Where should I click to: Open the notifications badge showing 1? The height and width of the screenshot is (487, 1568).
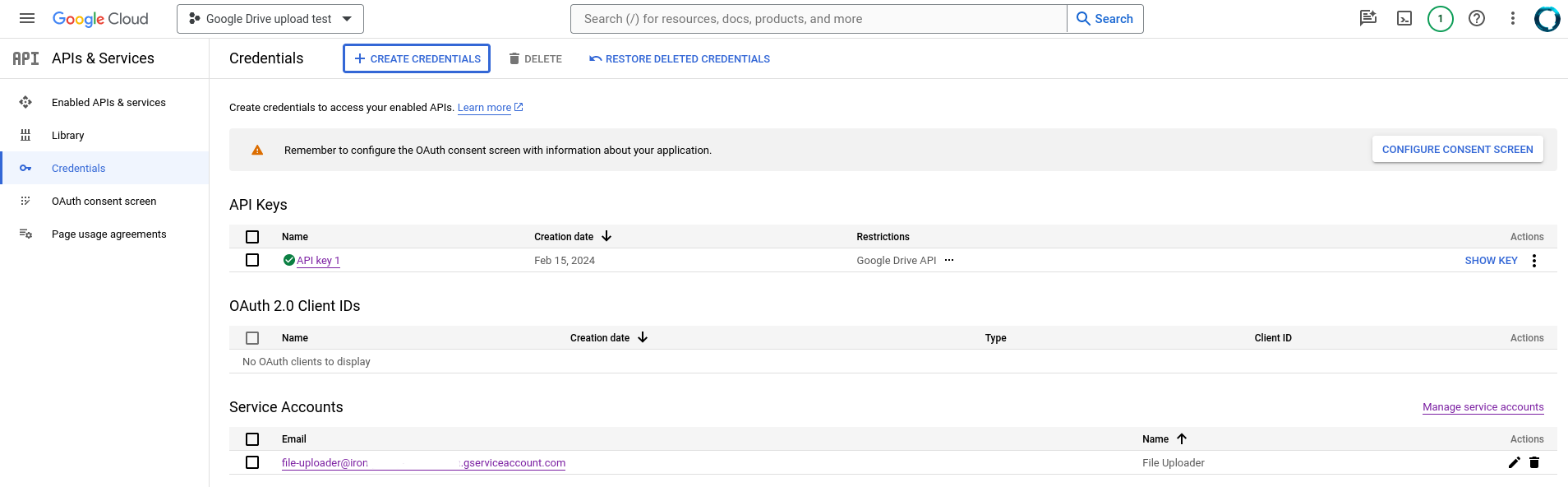point(1440,18)
